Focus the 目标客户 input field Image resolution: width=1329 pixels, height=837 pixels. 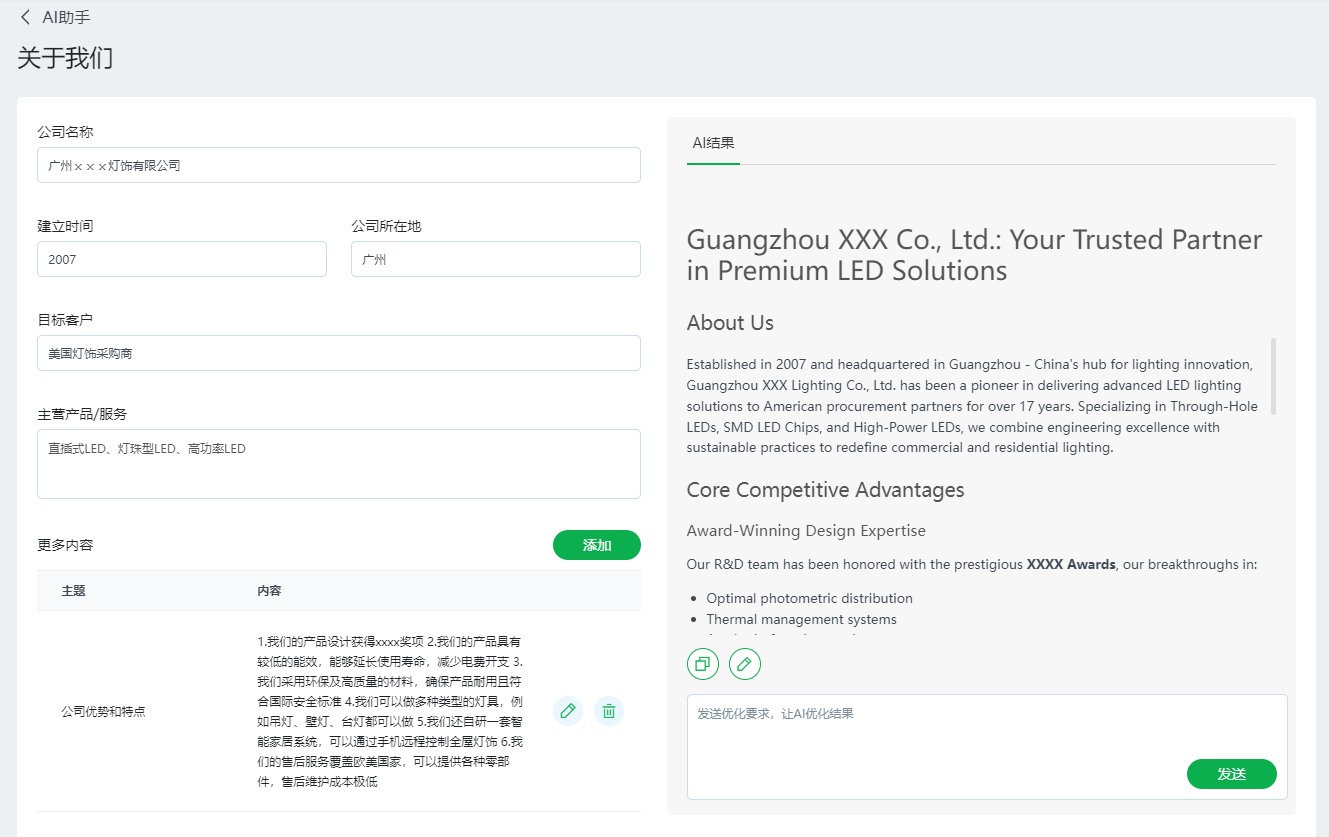point(339,353)
